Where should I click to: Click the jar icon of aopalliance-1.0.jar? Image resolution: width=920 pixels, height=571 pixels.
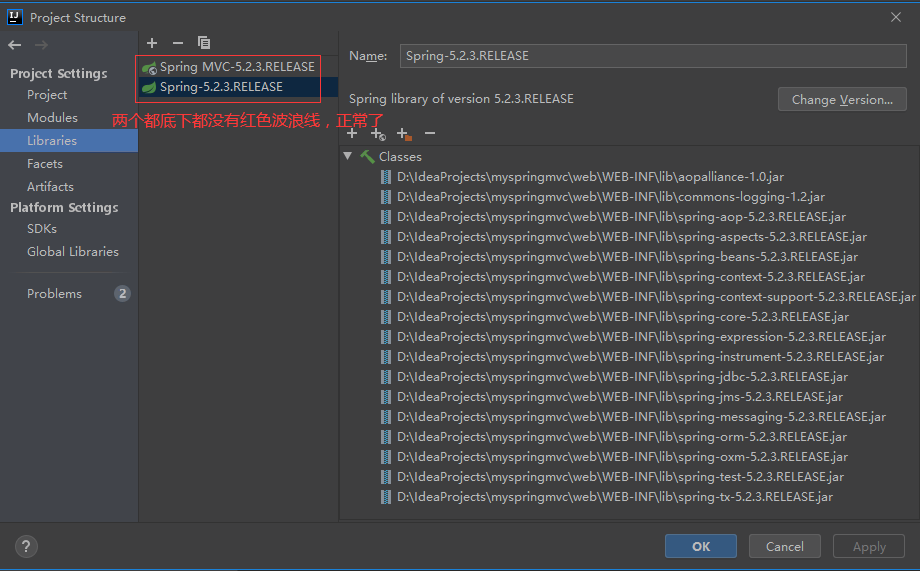[385, 177]
